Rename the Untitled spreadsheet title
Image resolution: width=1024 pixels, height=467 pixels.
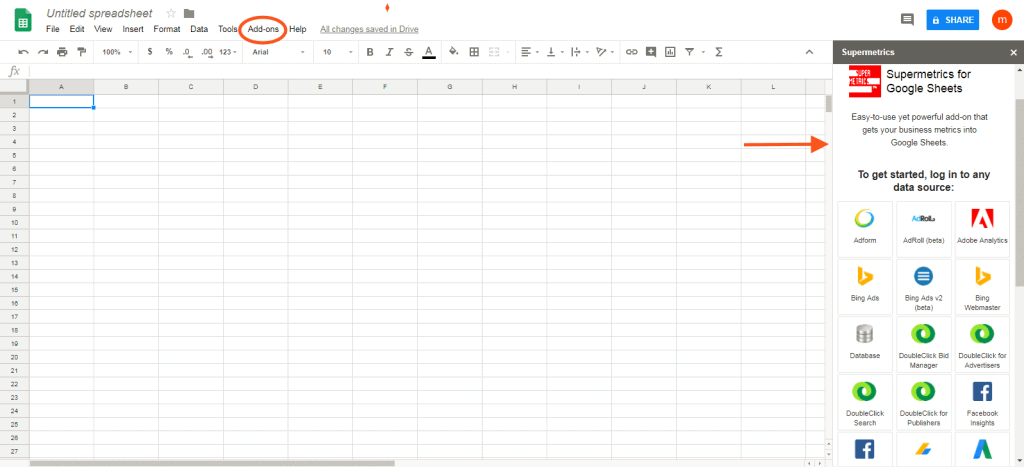99,13
